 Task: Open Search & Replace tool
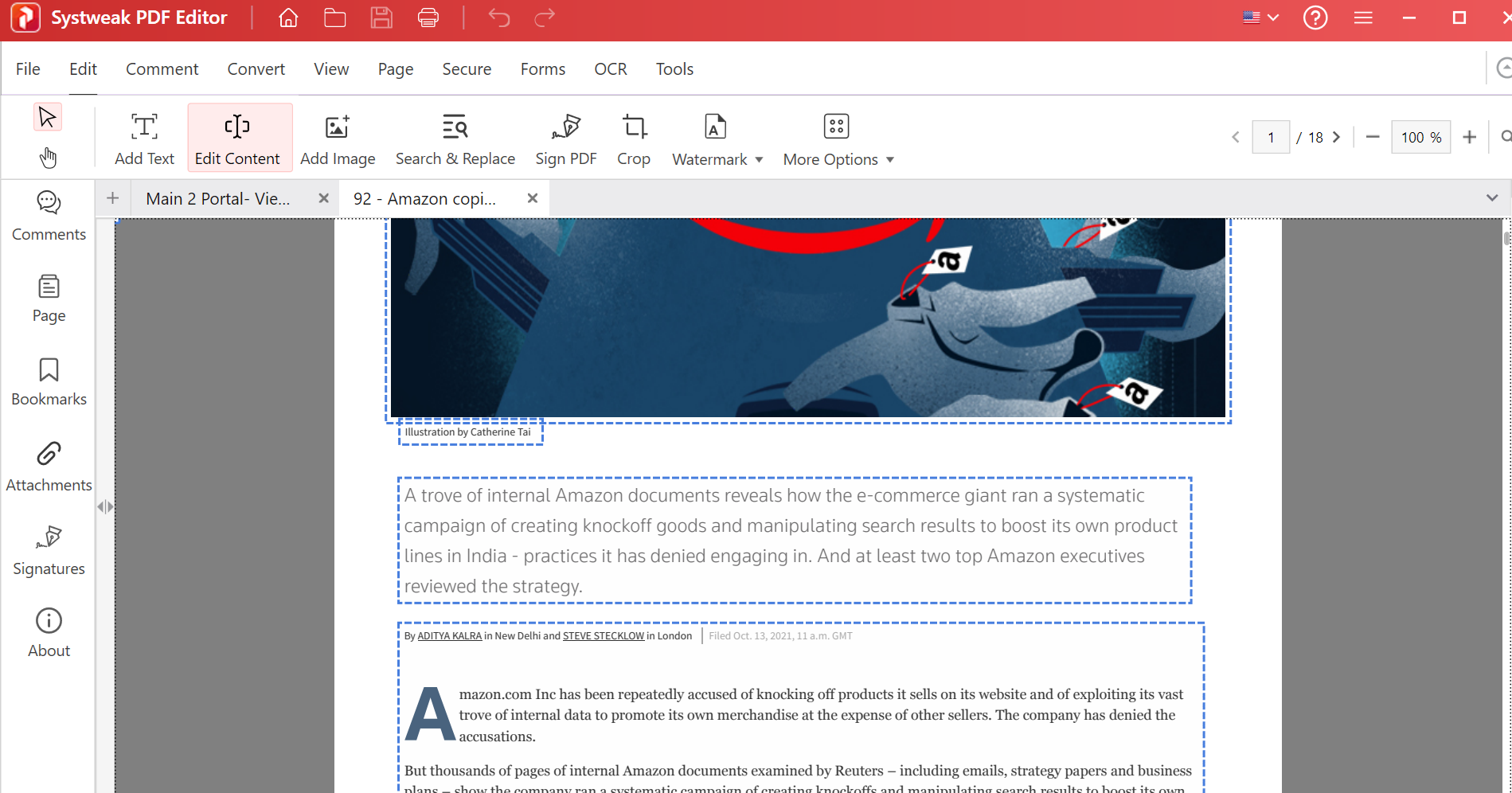(x=455, y=139)
